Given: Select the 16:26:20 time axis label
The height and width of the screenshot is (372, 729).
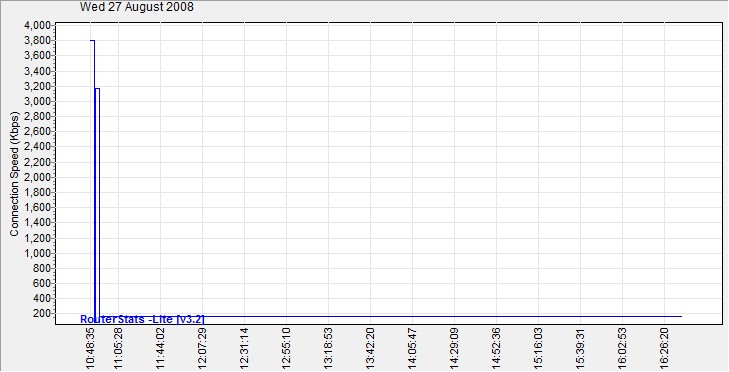Looking at the screenshot, I should click(x=664, y=348).
